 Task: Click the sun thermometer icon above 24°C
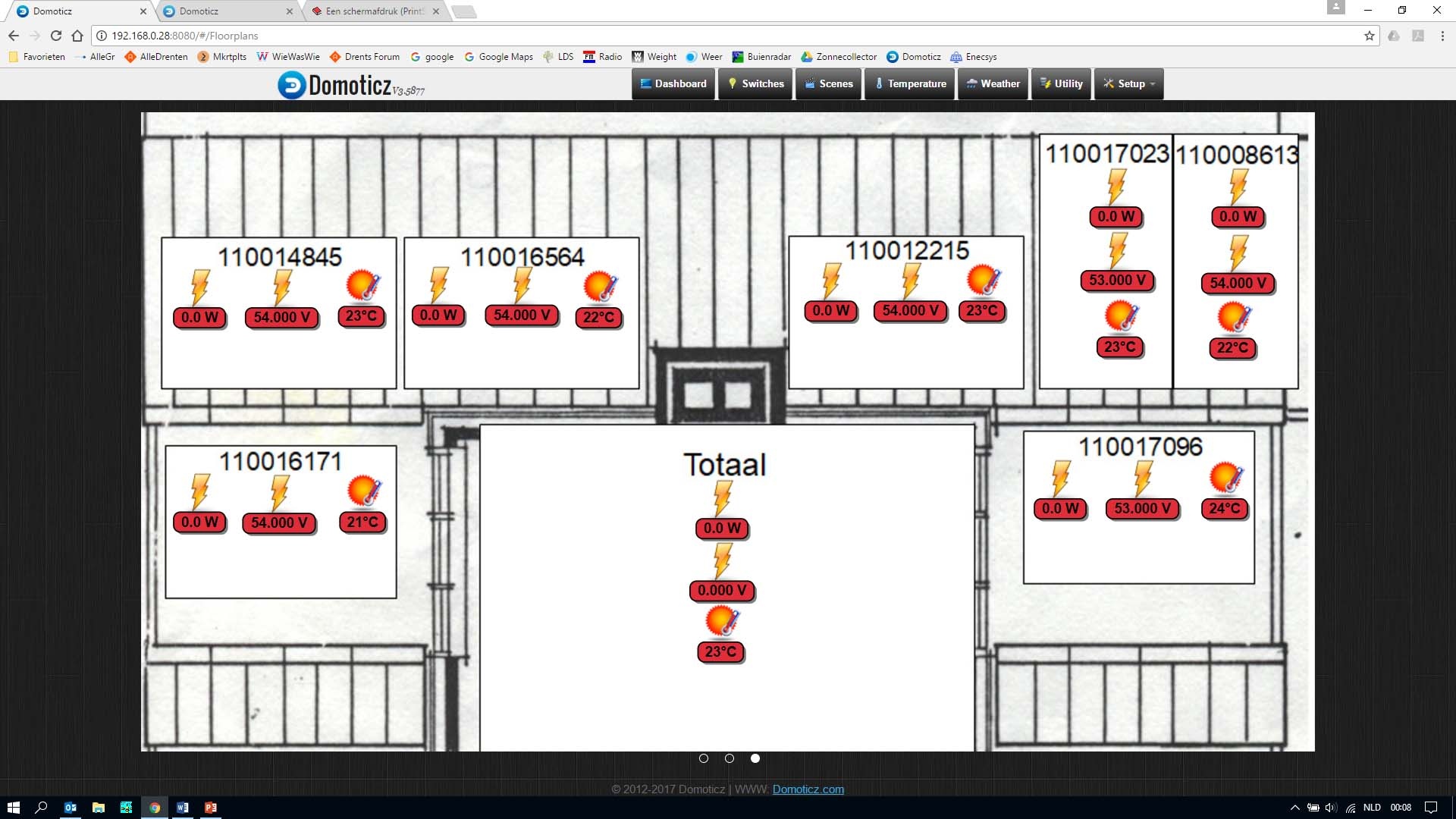[1226, 478]
